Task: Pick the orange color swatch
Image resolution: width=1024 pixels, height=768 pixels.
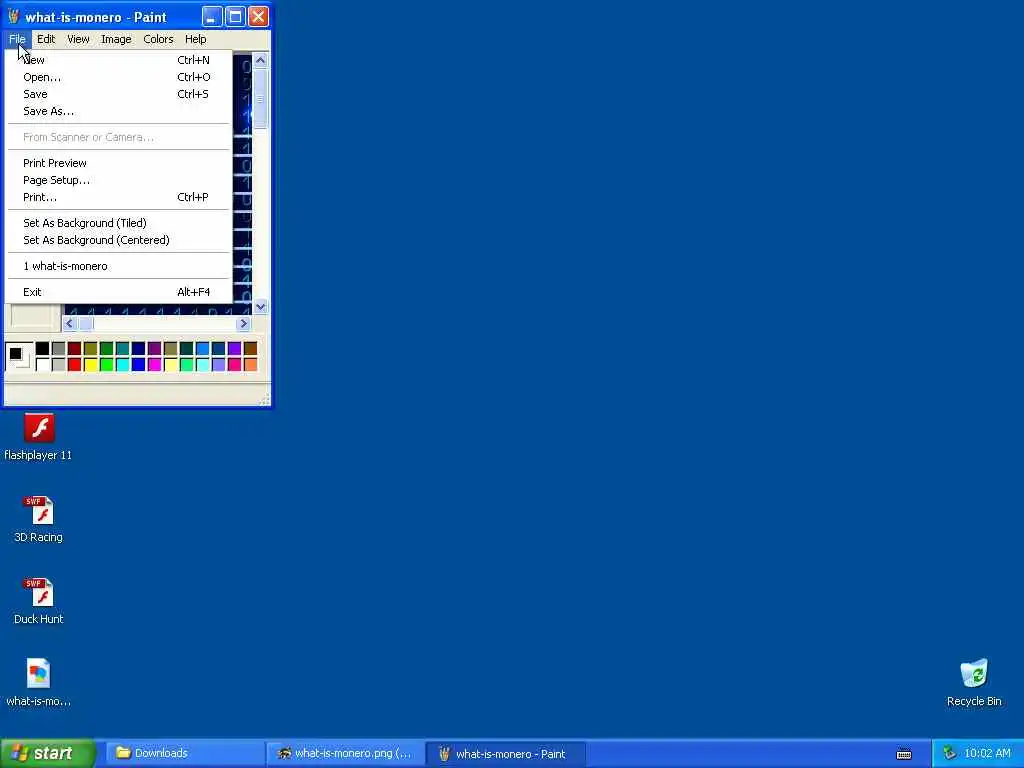Action: (250, 364)
